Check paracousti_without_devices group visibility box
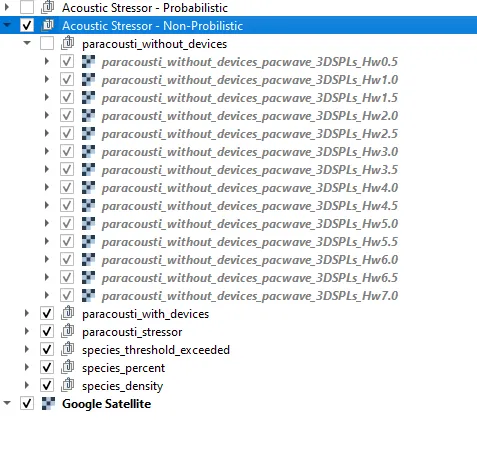The width and height of the screenshot is (477, 449). click(47, 44)
